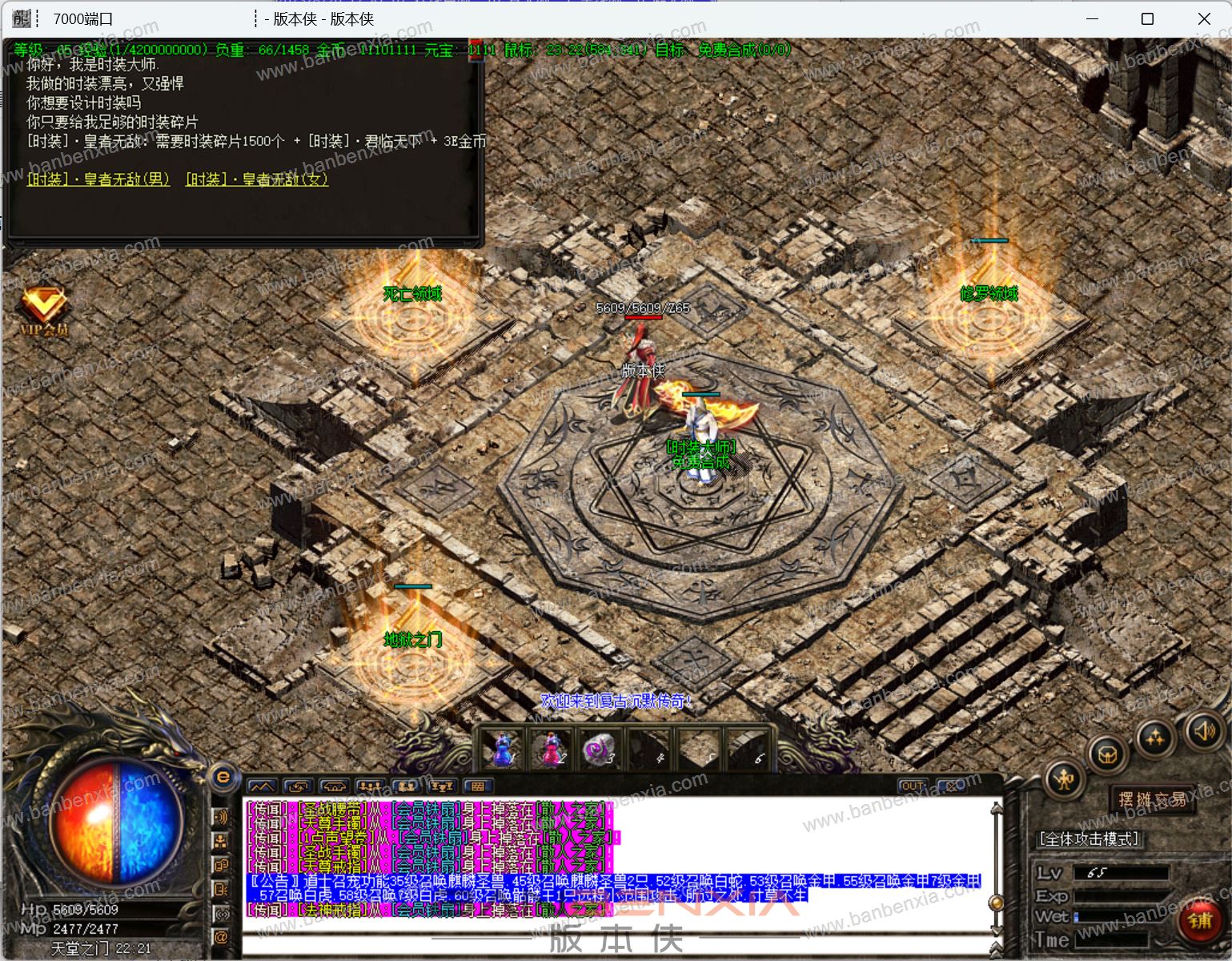Select empty quick slot 4
The width and height of the screenshot is (1232, 961).
tap(649, 750)
